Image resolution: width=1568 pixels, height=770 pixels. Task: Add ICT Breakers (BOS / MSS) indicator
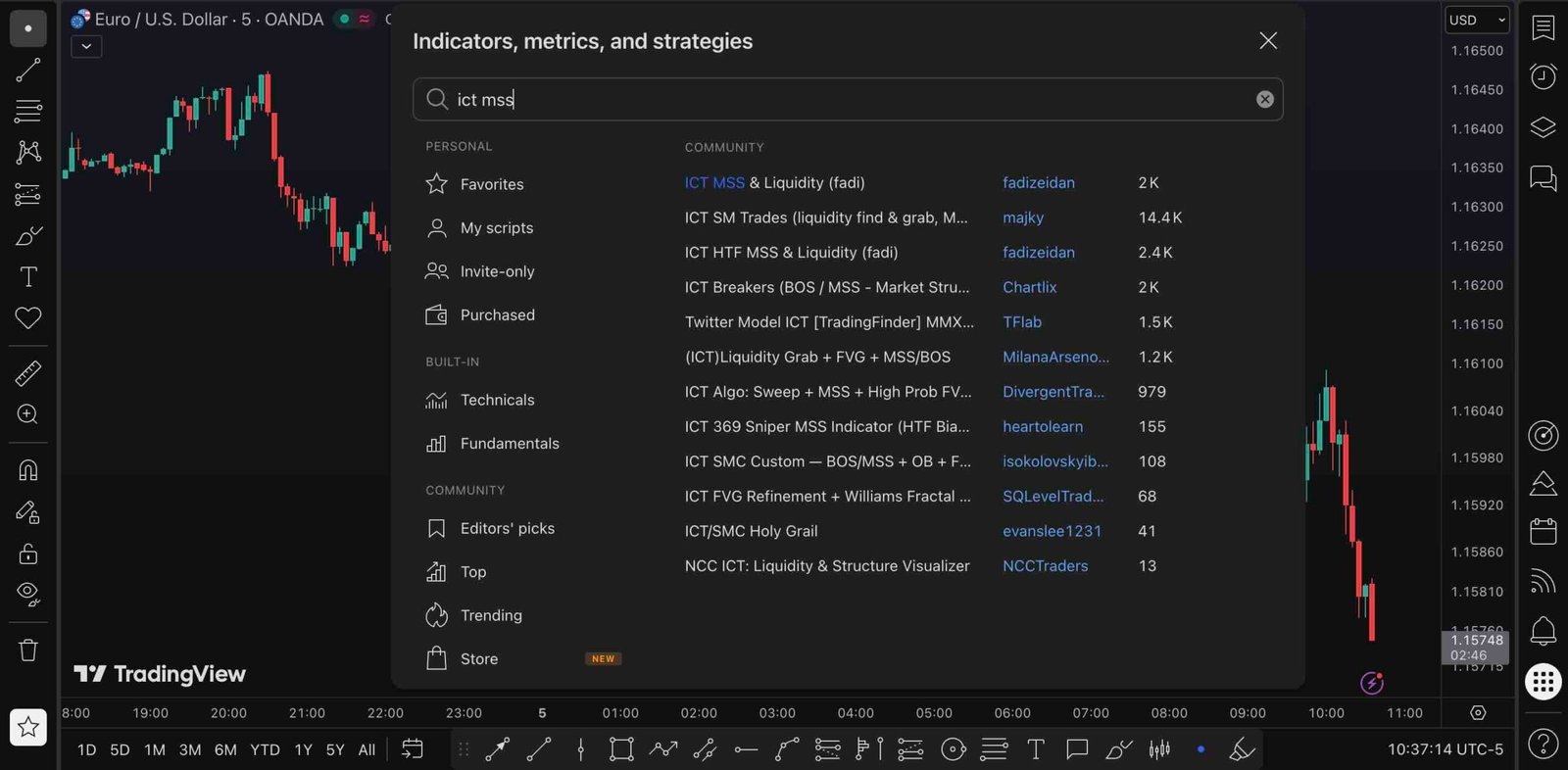(827, 287)
